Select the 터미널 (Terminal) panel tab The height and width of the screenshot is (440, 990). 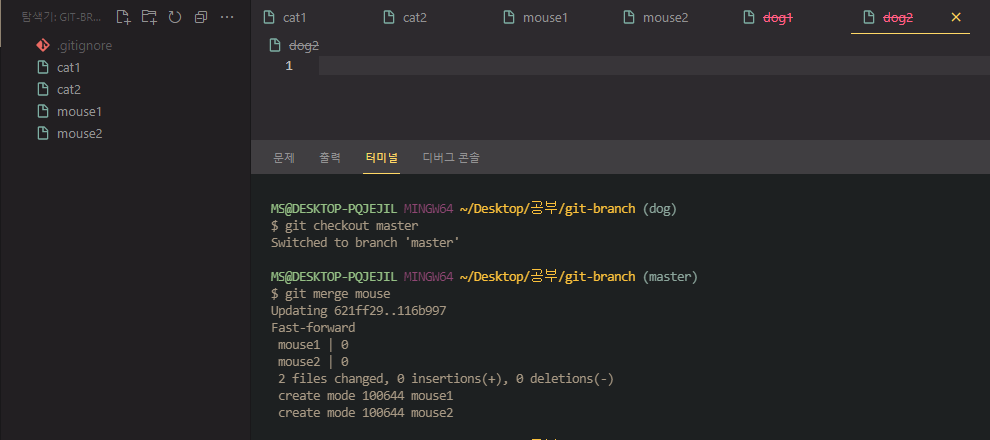[382, 157]
